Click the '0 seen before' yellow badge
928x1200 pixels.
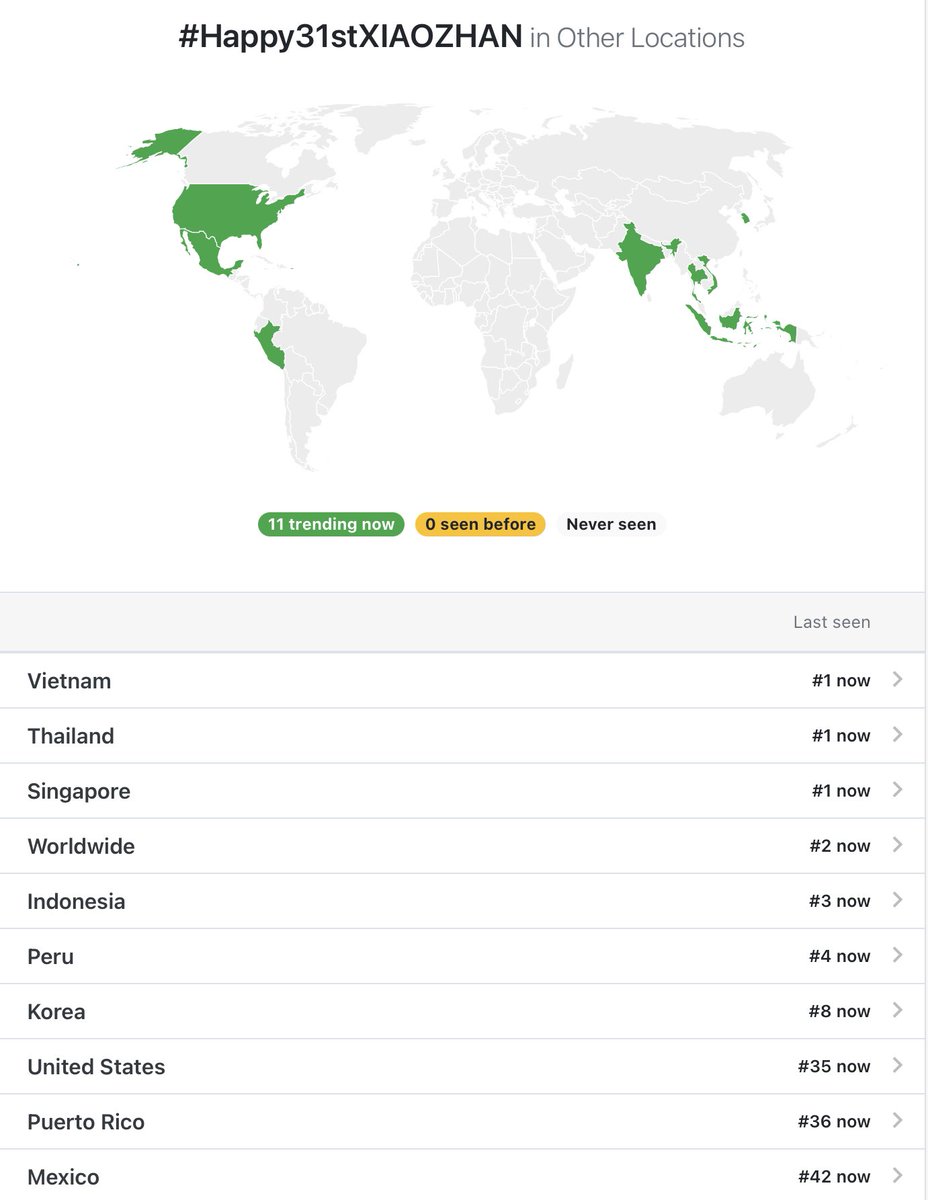click(480, 524)
